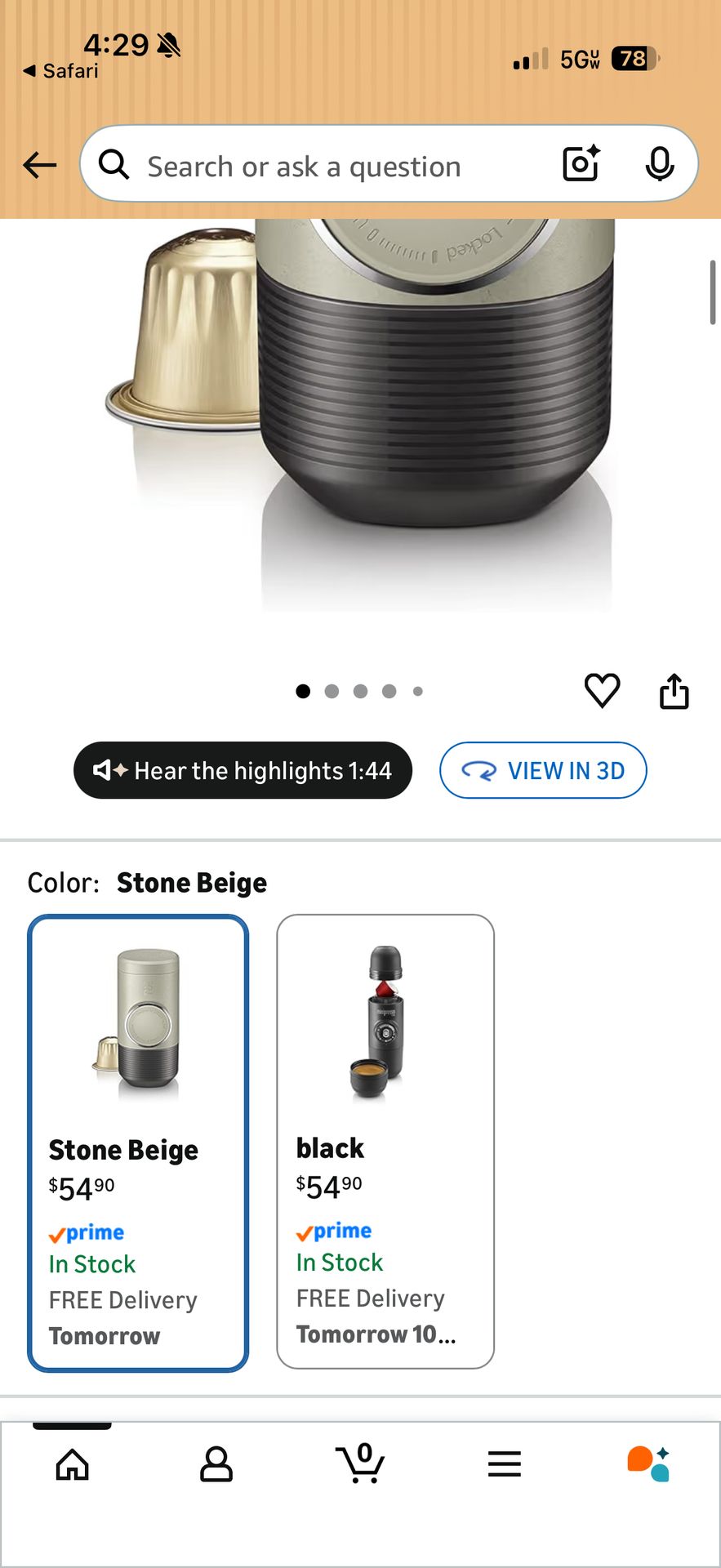Screen dimensions: 721x1568
Task: Tap the search magnifying glass icon
Action: 113,164
